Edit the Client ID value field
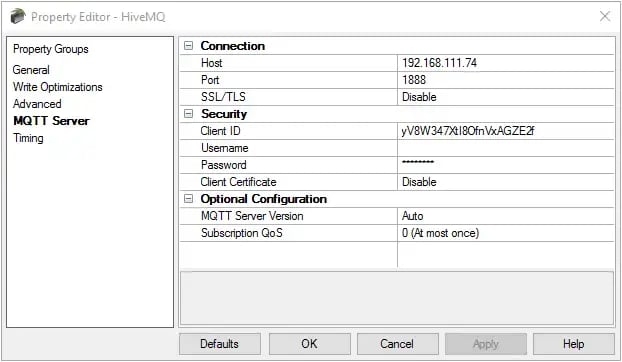622x362 pixels. (x=505, y=131)
